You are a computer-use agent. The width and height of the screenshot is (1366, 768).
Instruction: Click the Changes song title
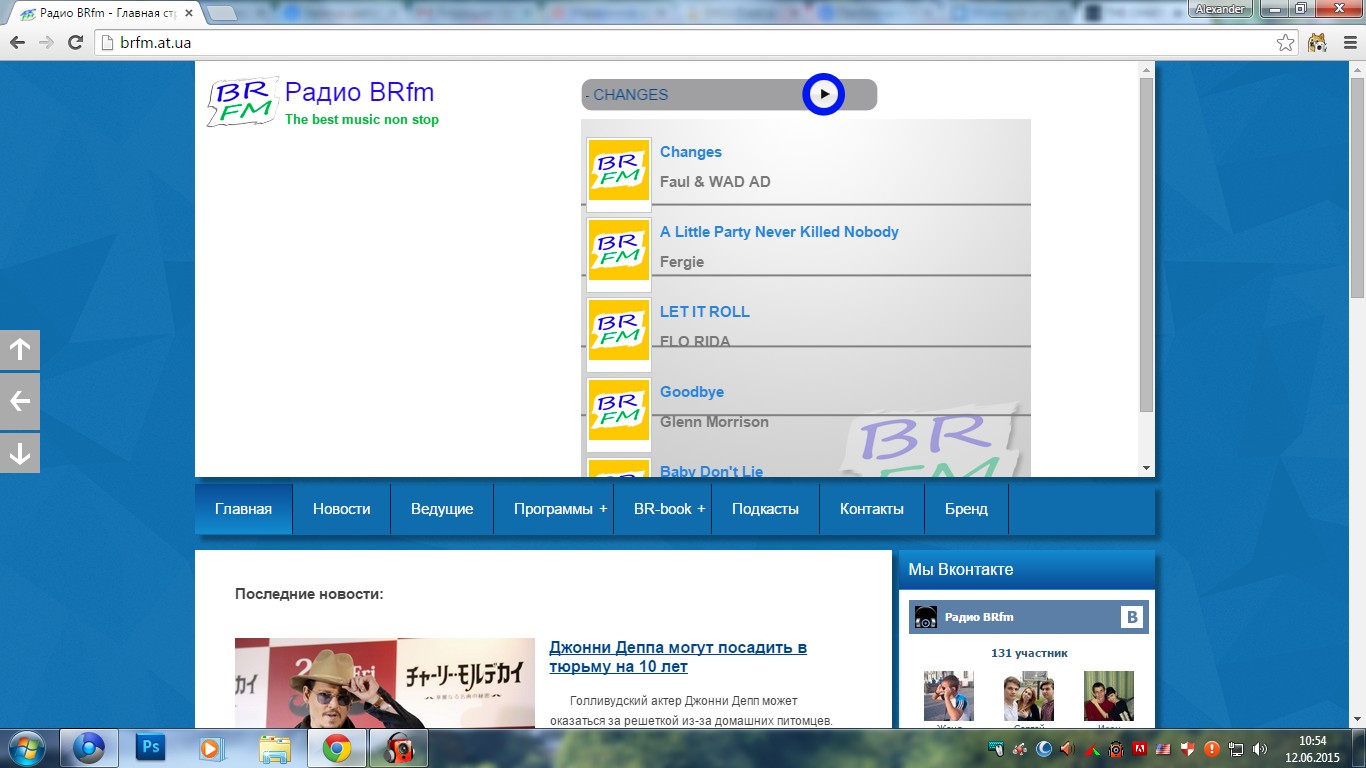tap(690, 152)
